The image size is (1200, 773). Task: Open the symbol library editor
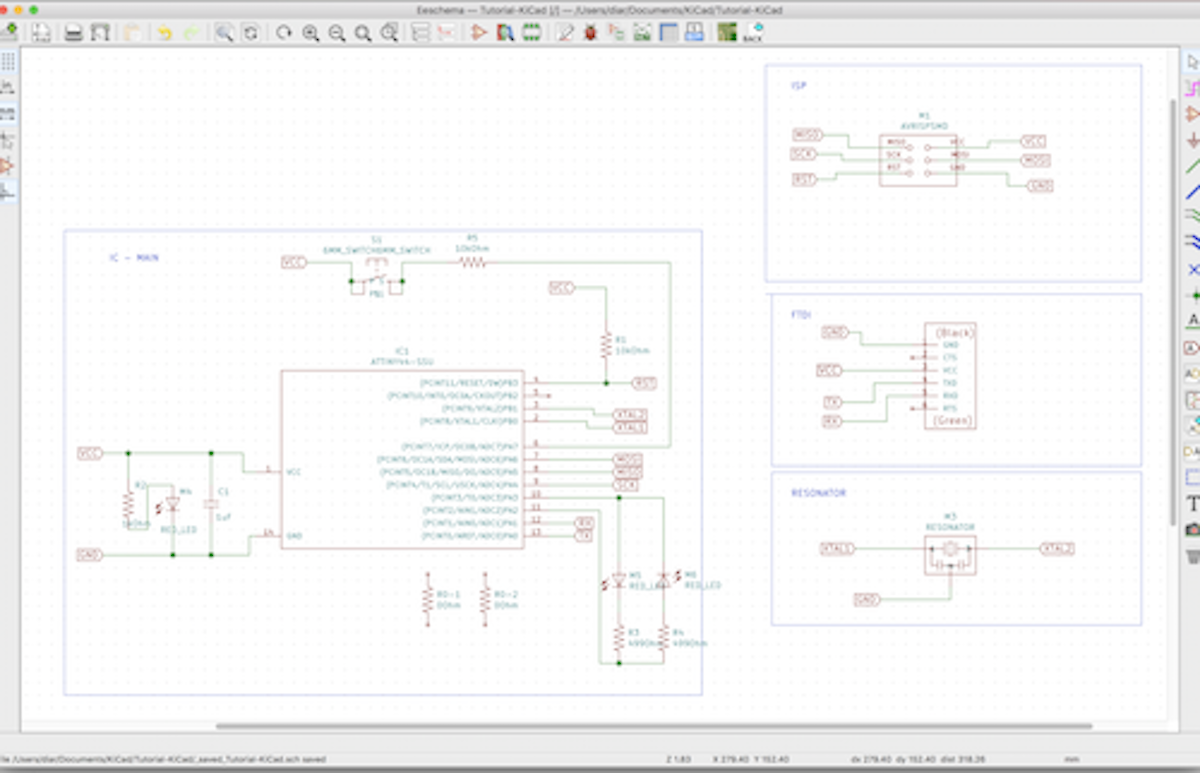coord(478,32)
